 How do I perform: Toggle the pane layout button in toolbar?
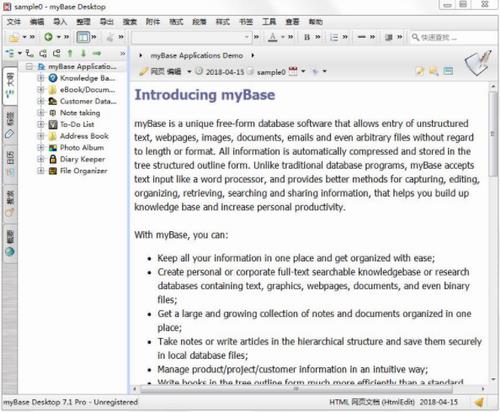[83, 37]
